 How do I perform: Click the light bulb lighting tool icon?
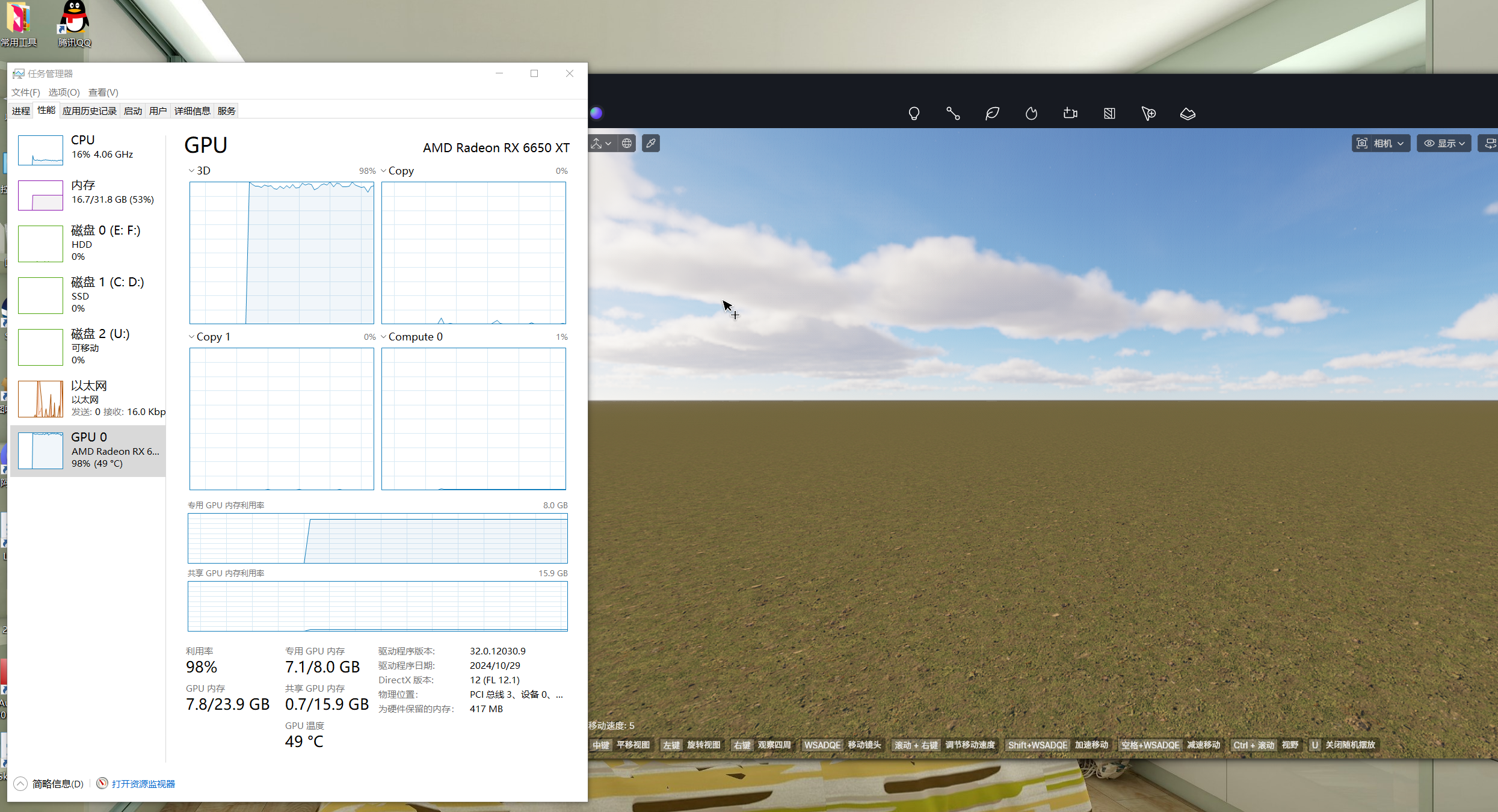coord(914,114)
